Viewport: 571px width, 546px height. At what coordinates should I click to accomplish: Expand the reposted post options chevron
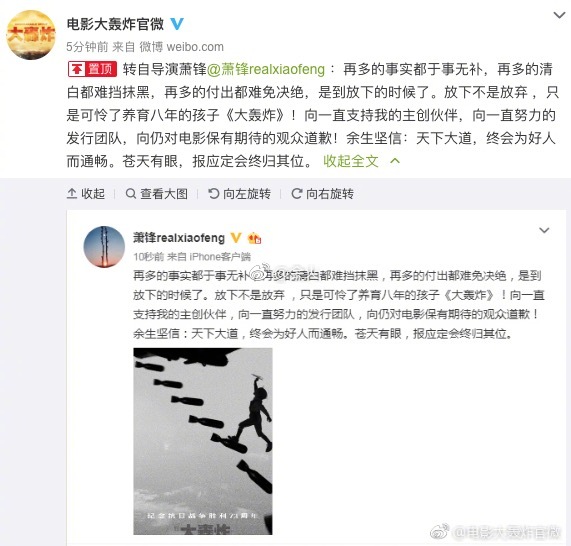(x=544, y=230)
